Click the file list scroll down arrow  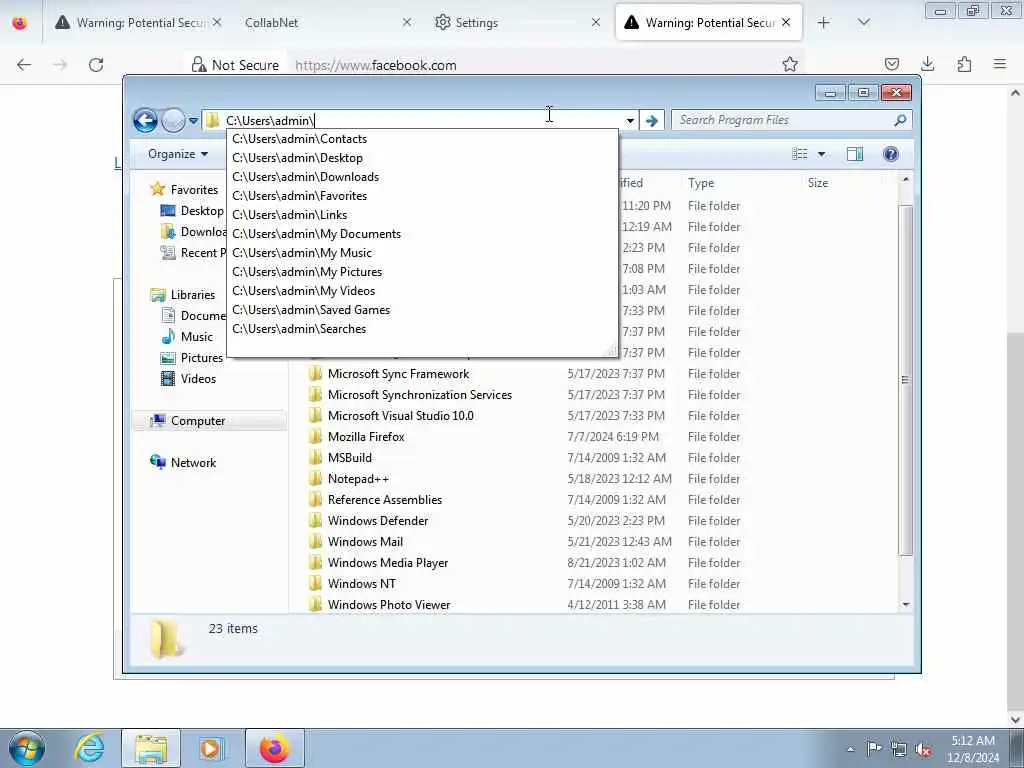click(905, 605)
